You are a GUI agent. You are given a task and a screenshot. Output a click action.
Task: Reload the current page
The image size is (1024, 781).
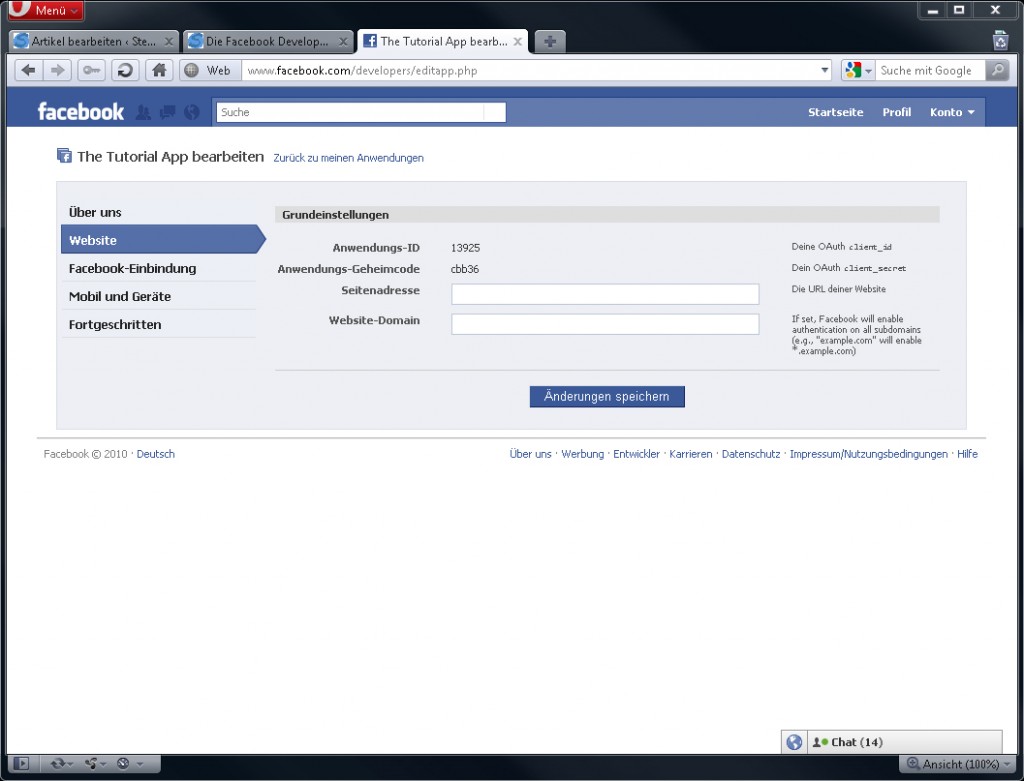125,70
